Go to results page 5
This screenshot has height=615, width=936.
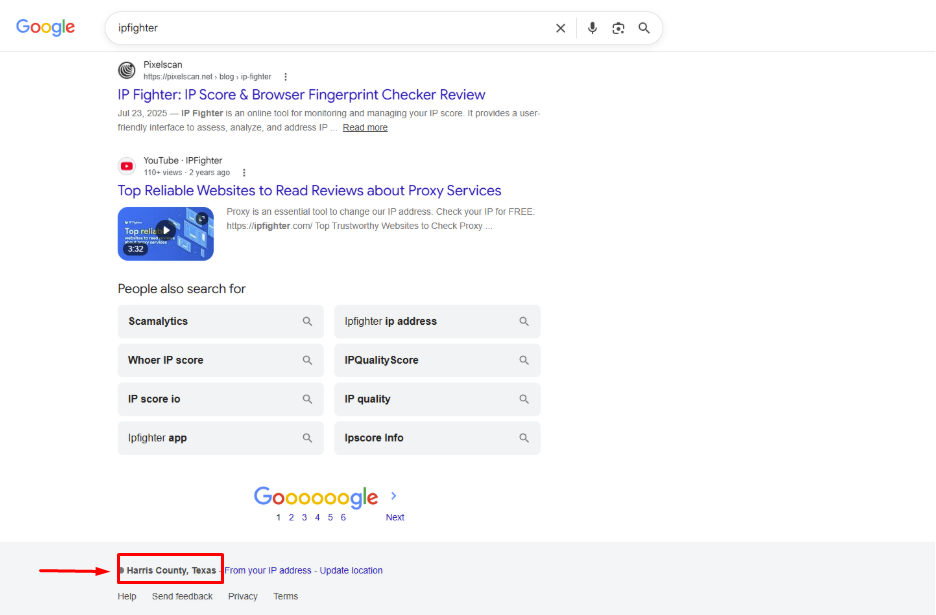[x=330, y=518]
